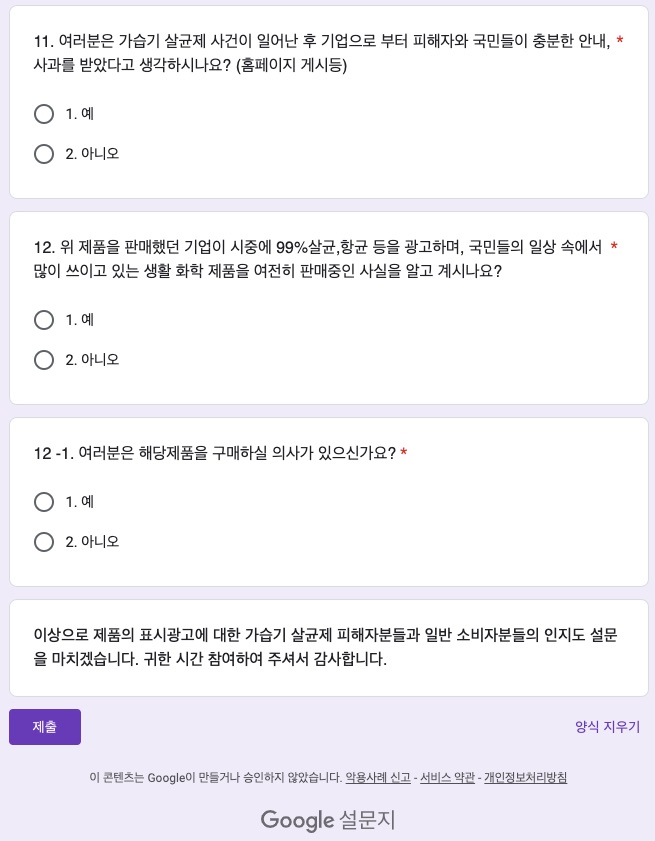Mark '1. 예' radio for question 12-1

[x=44, y=502]
